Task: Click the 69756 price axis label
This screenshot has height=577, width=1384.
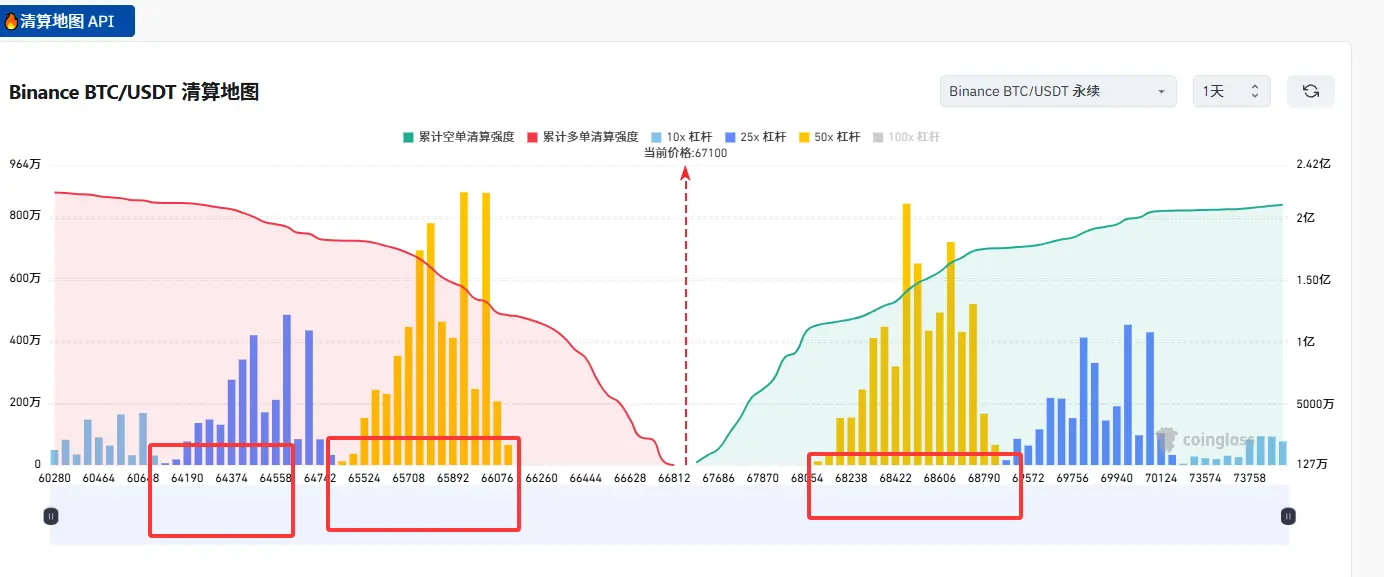Action: (1072, 479)
